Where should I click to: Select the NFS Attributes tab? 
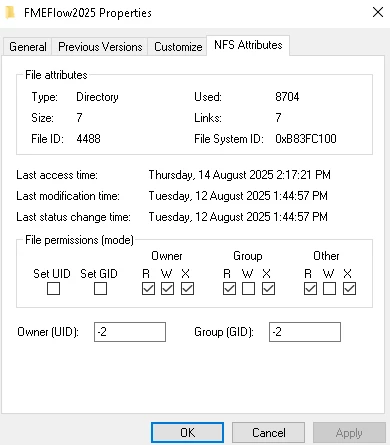tap(248, 45)
